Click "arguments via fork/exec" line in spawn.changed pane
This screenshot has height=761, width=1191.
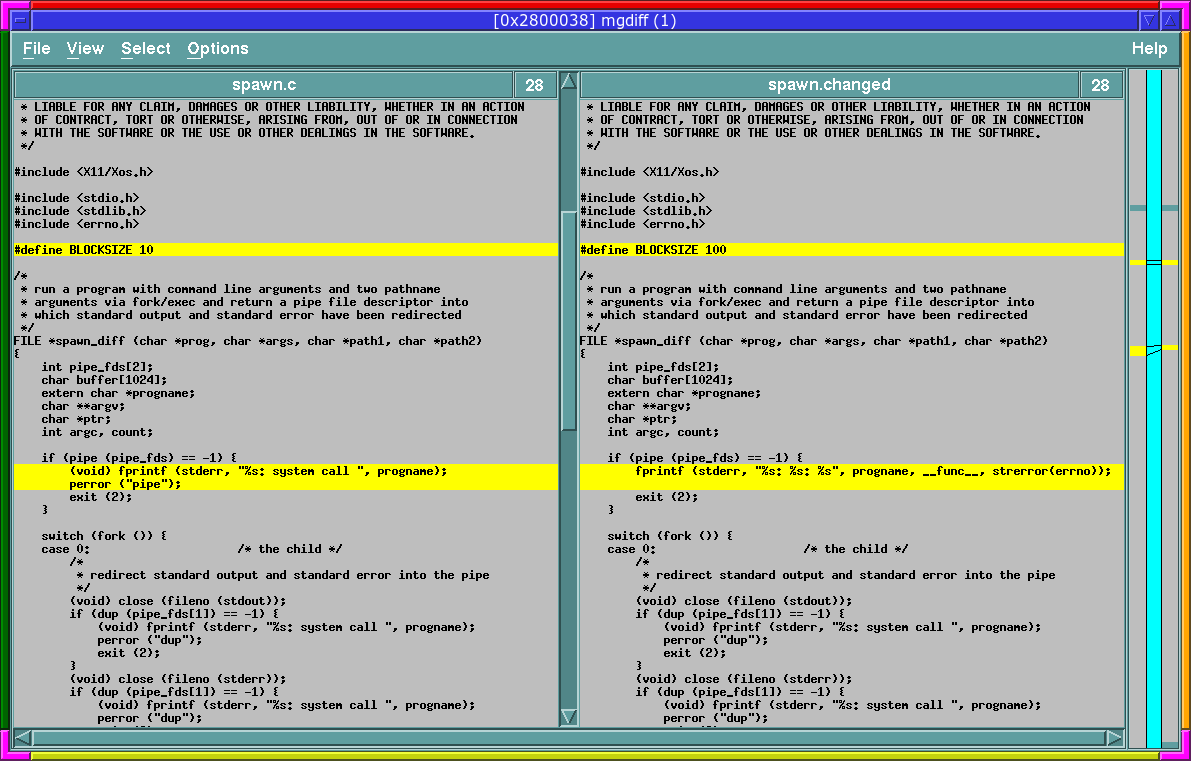(x=810, y=302)
